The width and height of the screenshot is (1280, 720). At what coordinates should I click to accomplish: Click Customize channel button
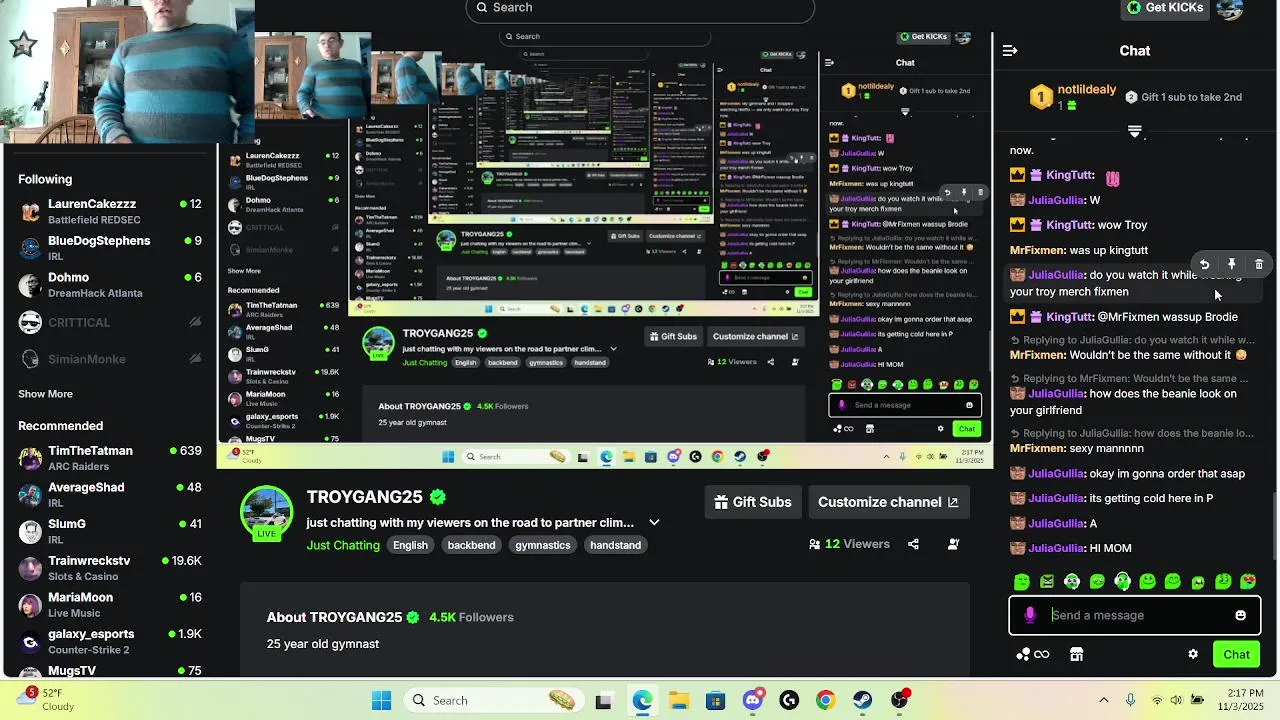(x=888, y=502)
